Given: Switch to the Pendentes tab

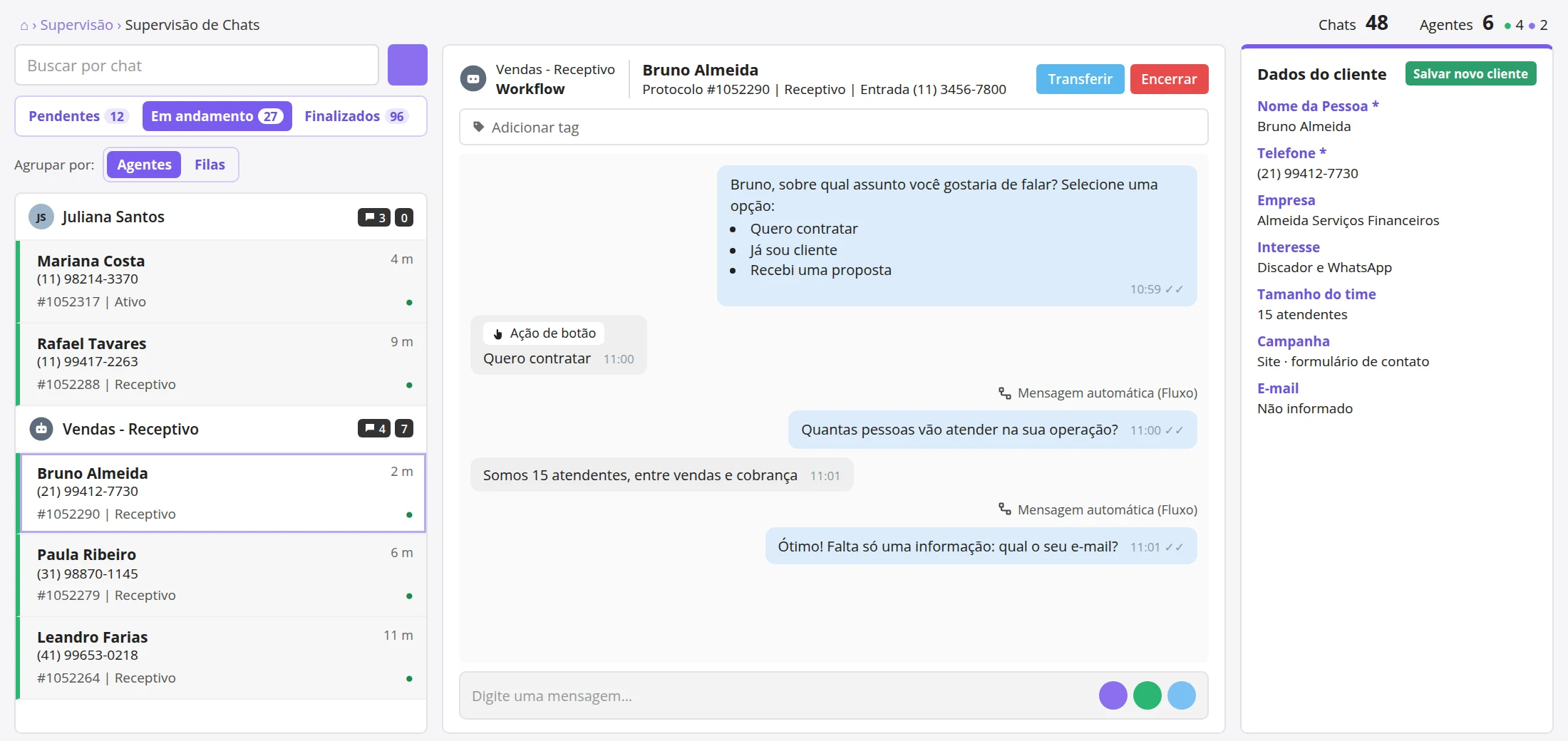Looking at the screenshot, I should (x=78, y=116).
